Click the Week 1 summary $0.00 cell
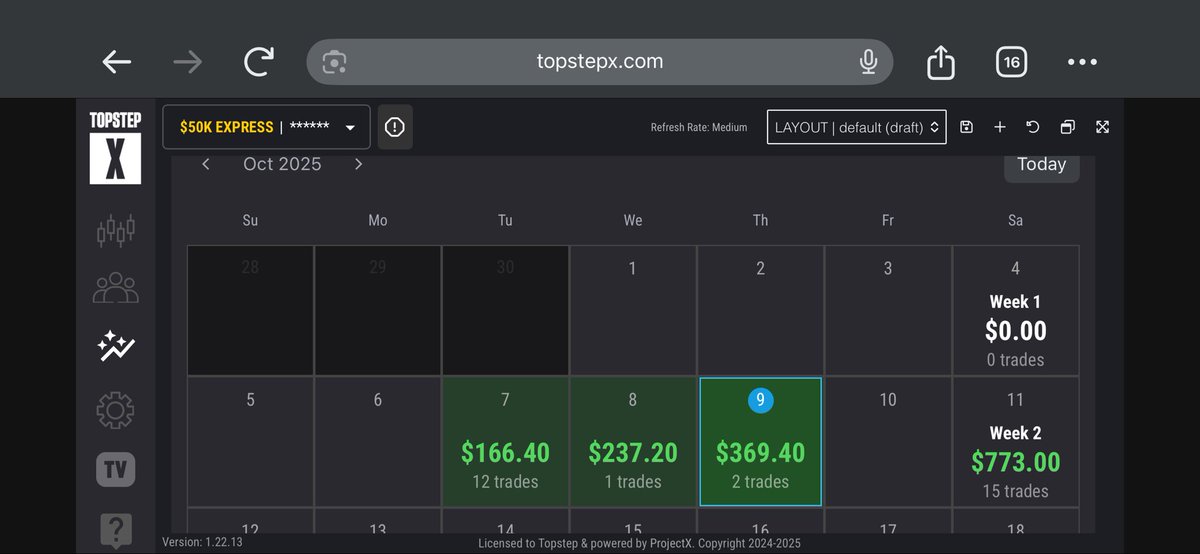 [x=1015, y=310]
